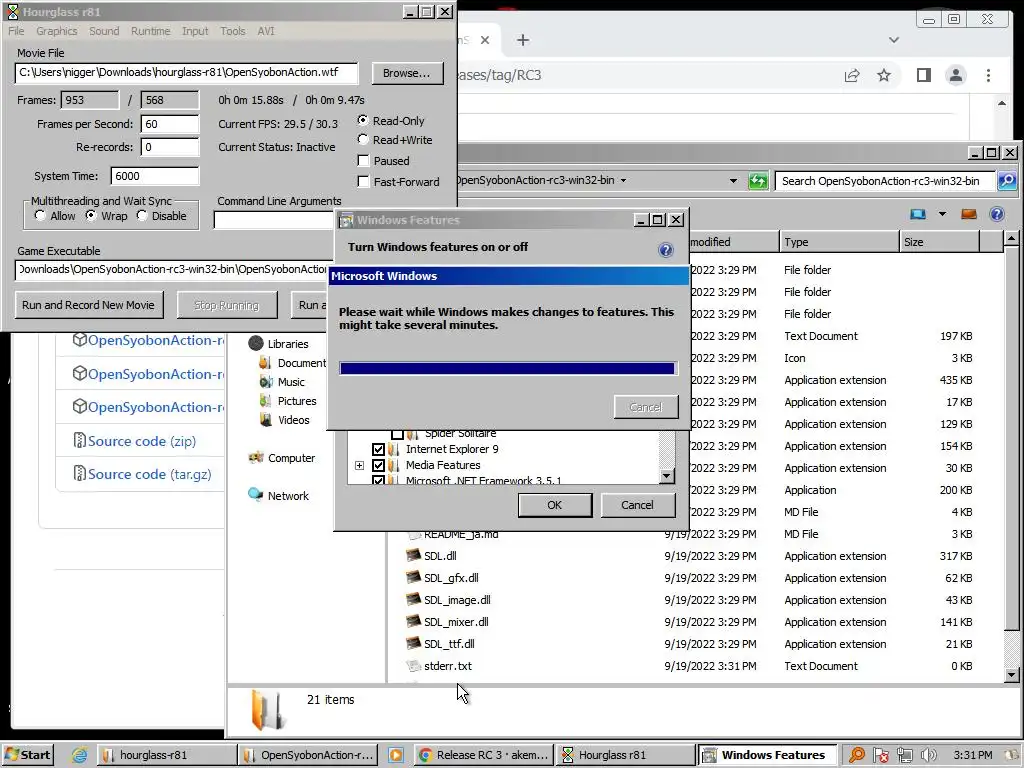Select Disable multithreading option
Screen dimensions: 1024x768
pyautogui.click(x=142, y=216)
